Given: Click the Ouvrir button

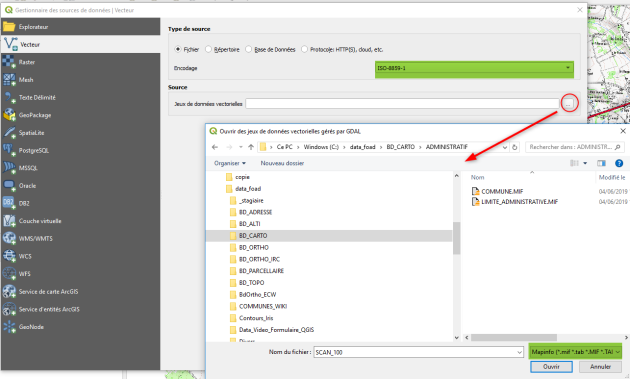Looking at the screenshot, I should click(x=551, y=367).
